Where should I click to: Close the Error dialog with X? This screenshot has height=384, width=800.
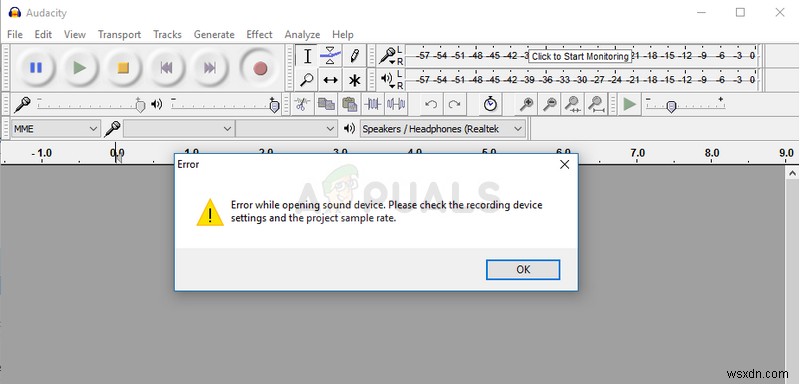(564, 164)
